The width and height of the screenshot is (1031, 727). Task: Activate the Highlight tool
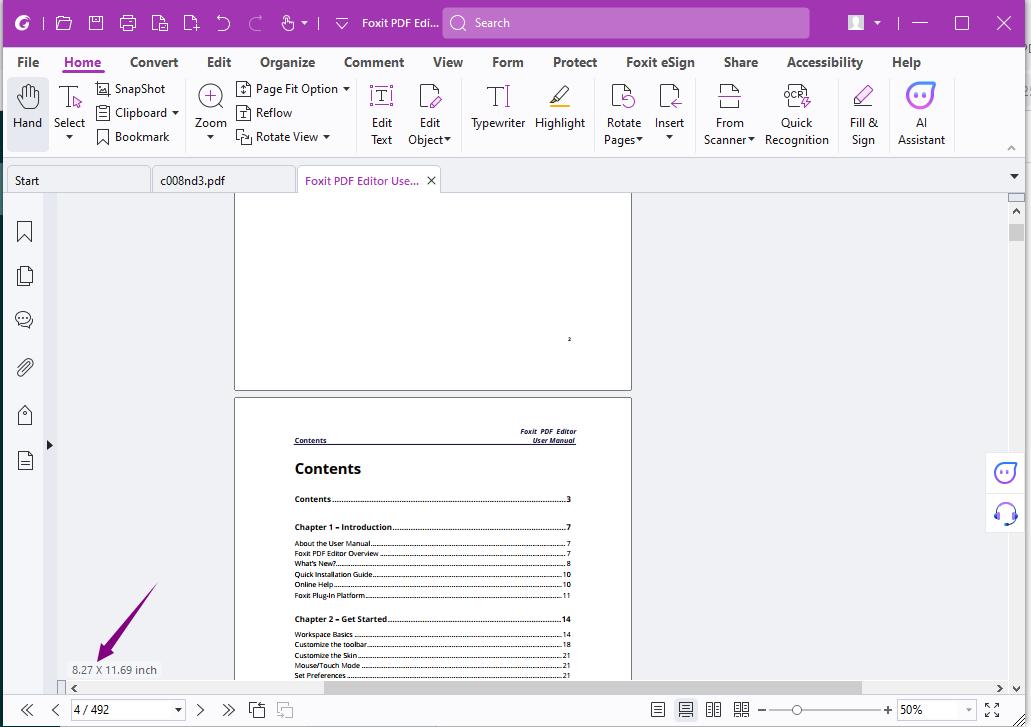tap(560, 106)
